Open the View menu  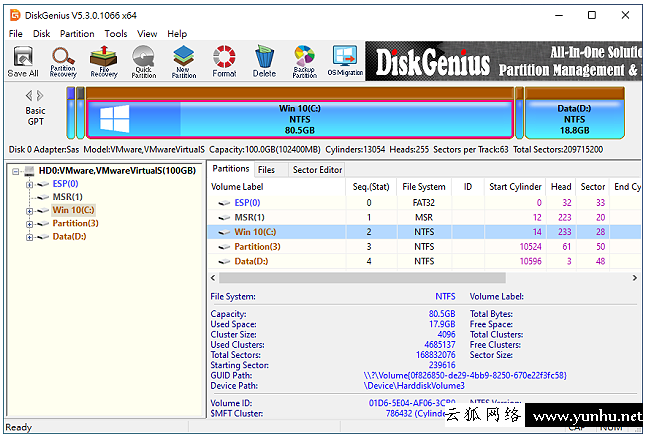[147, 34]
